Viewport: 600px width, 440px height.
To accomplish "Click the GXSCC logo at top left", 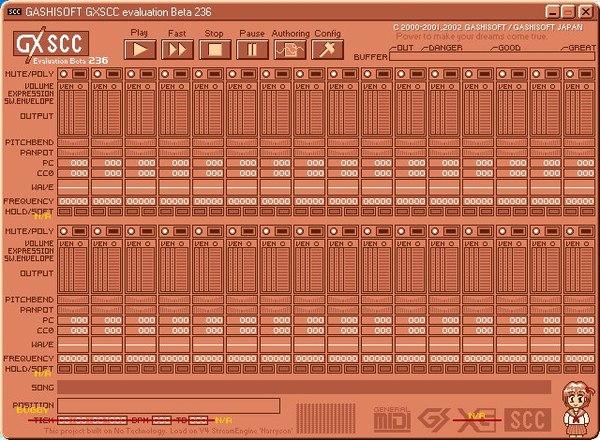I will pos(52,47).
